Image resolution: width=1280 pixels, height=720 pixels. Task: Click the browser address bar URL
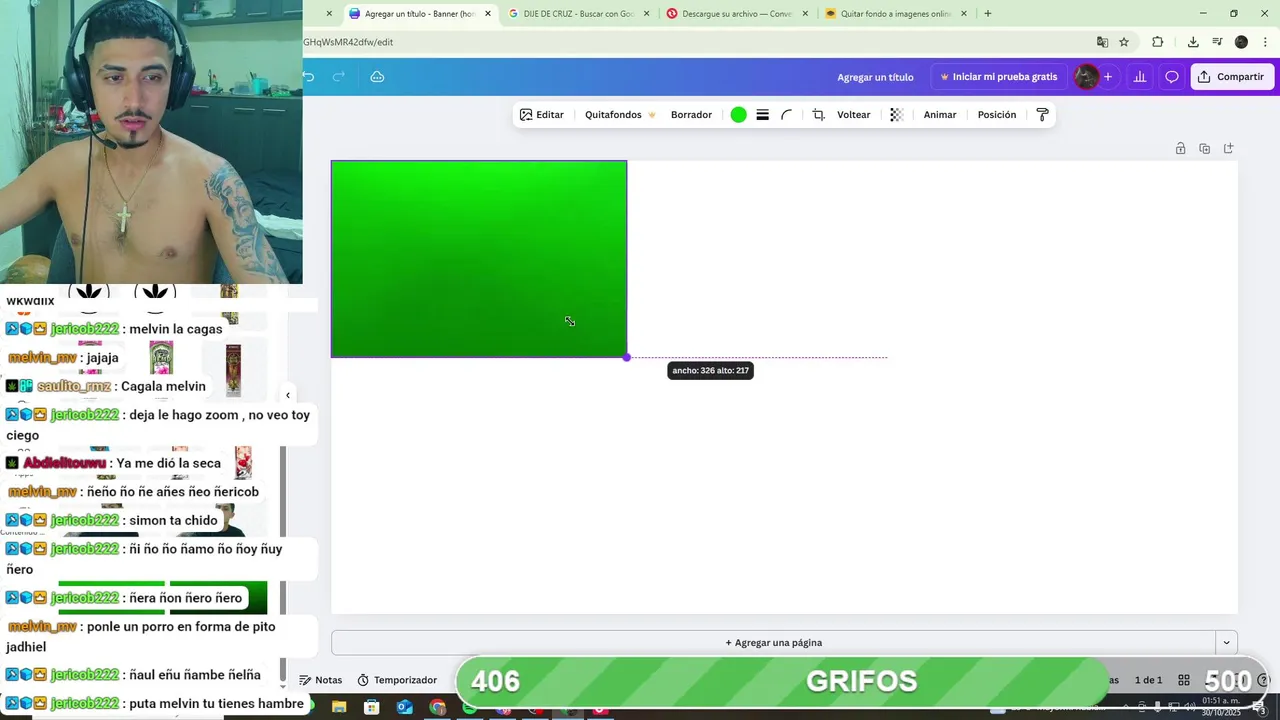[348, 42]
